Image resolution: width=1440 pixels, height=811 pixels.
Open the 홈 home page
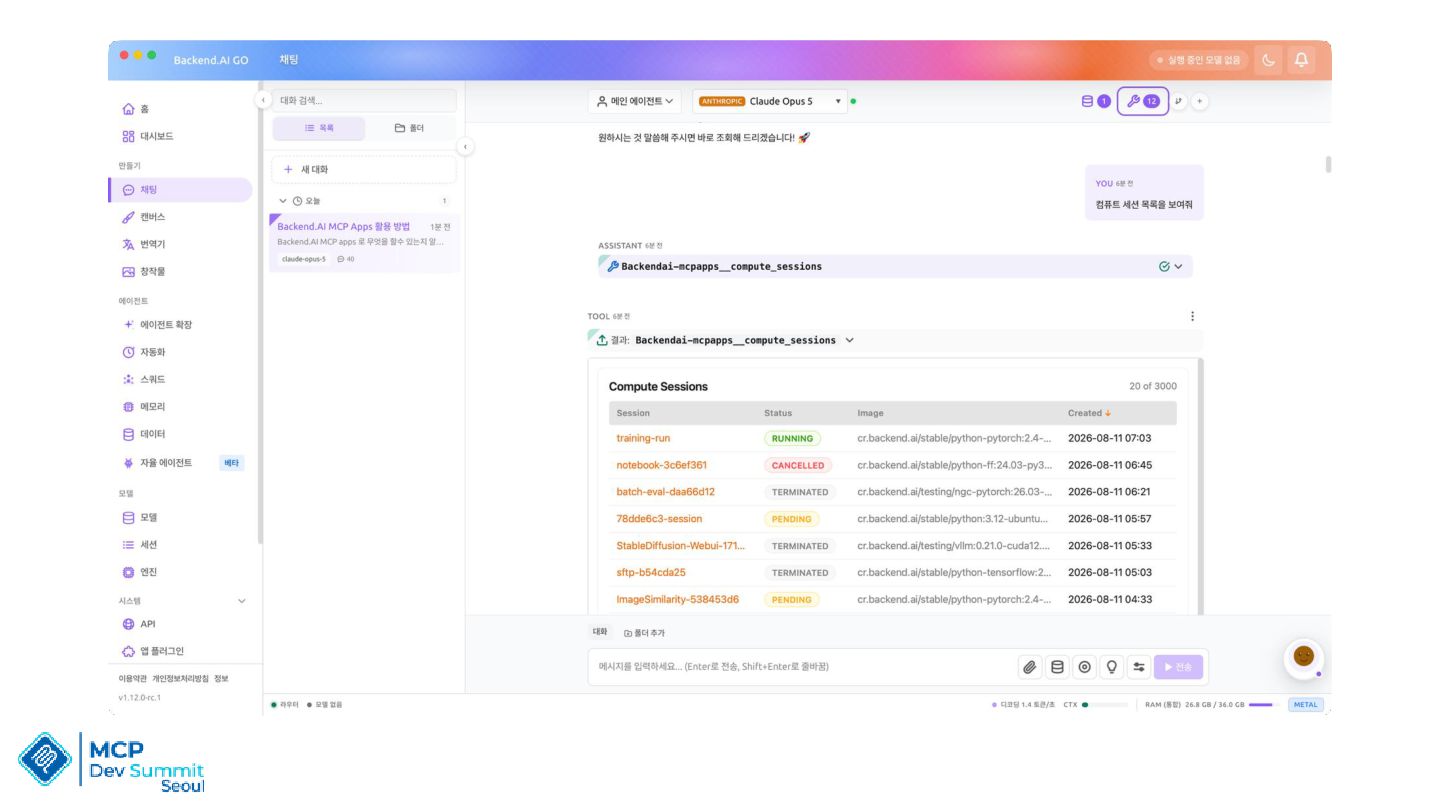click(x=135, y=109)
